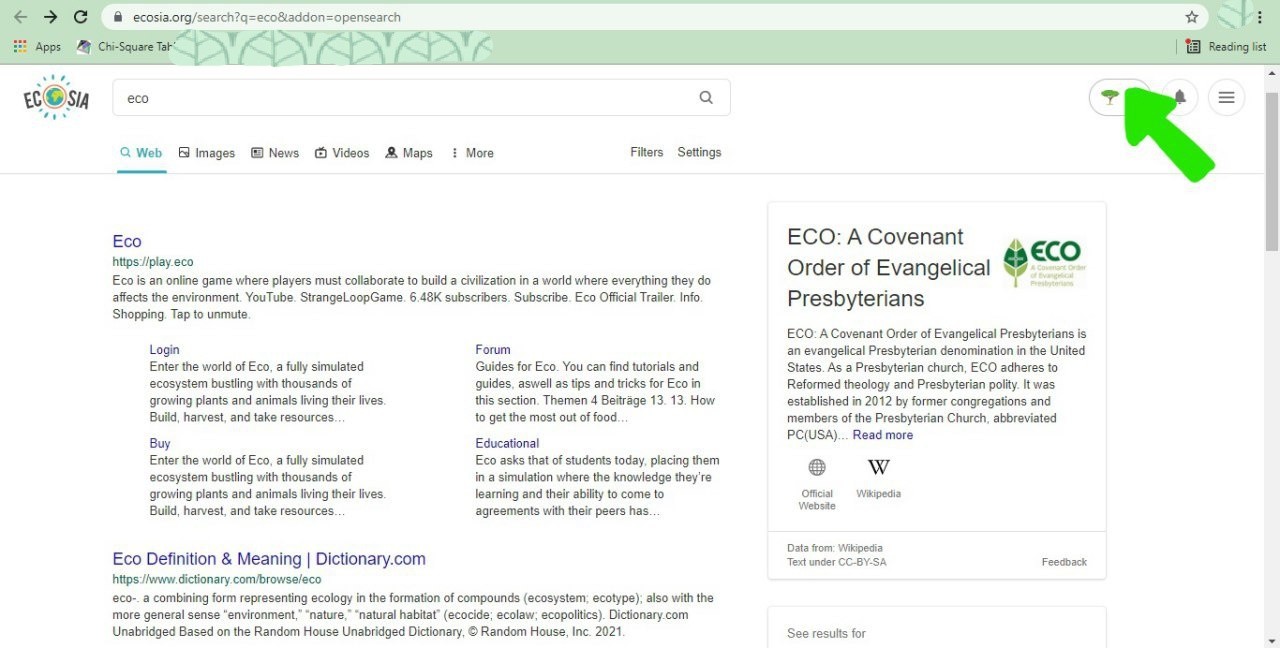
Task: Open the Filters option
Action: click(x=647, y=152)
